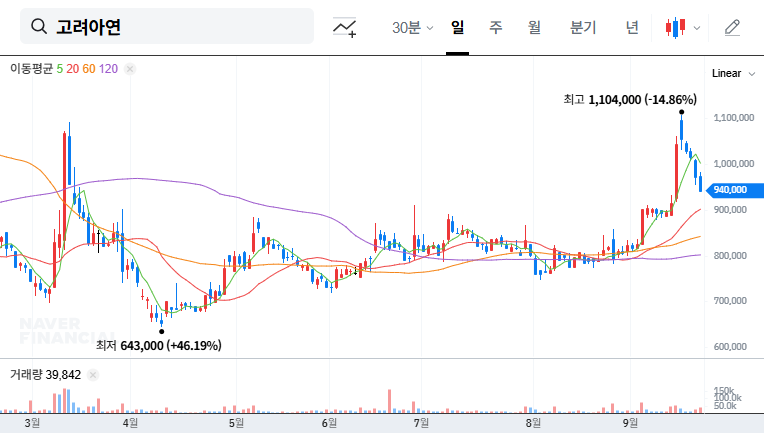Focus the 고려아연 search field

click(167, 26)
